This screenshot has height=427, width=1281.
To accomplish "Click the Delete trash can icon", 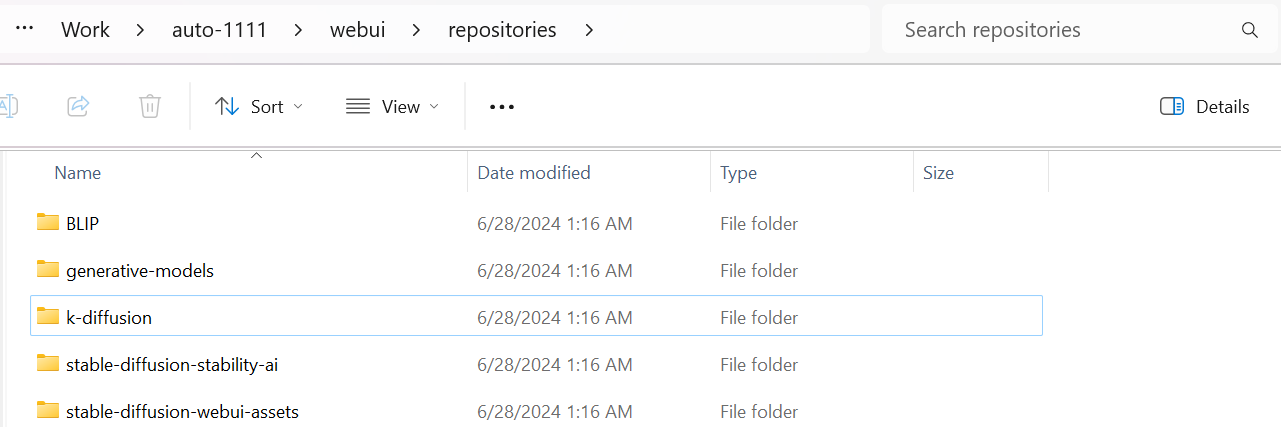I will [x=149, y=106].
